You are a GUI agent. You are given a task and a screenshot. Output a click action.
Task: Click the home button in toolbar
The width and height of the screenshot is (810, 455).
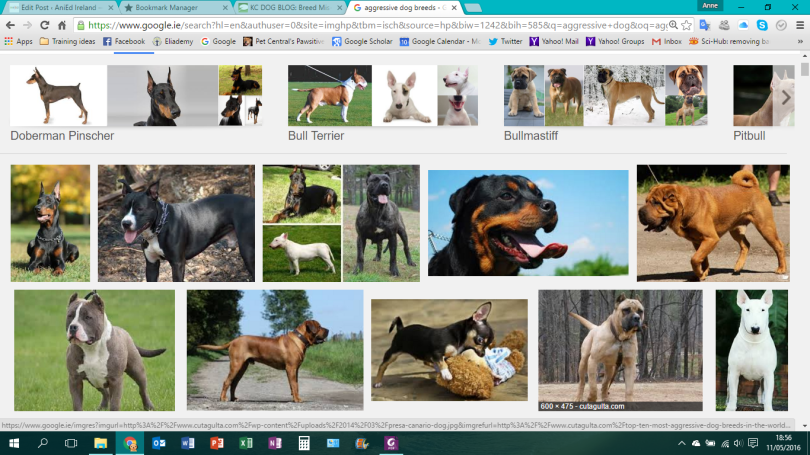[63, 24]
